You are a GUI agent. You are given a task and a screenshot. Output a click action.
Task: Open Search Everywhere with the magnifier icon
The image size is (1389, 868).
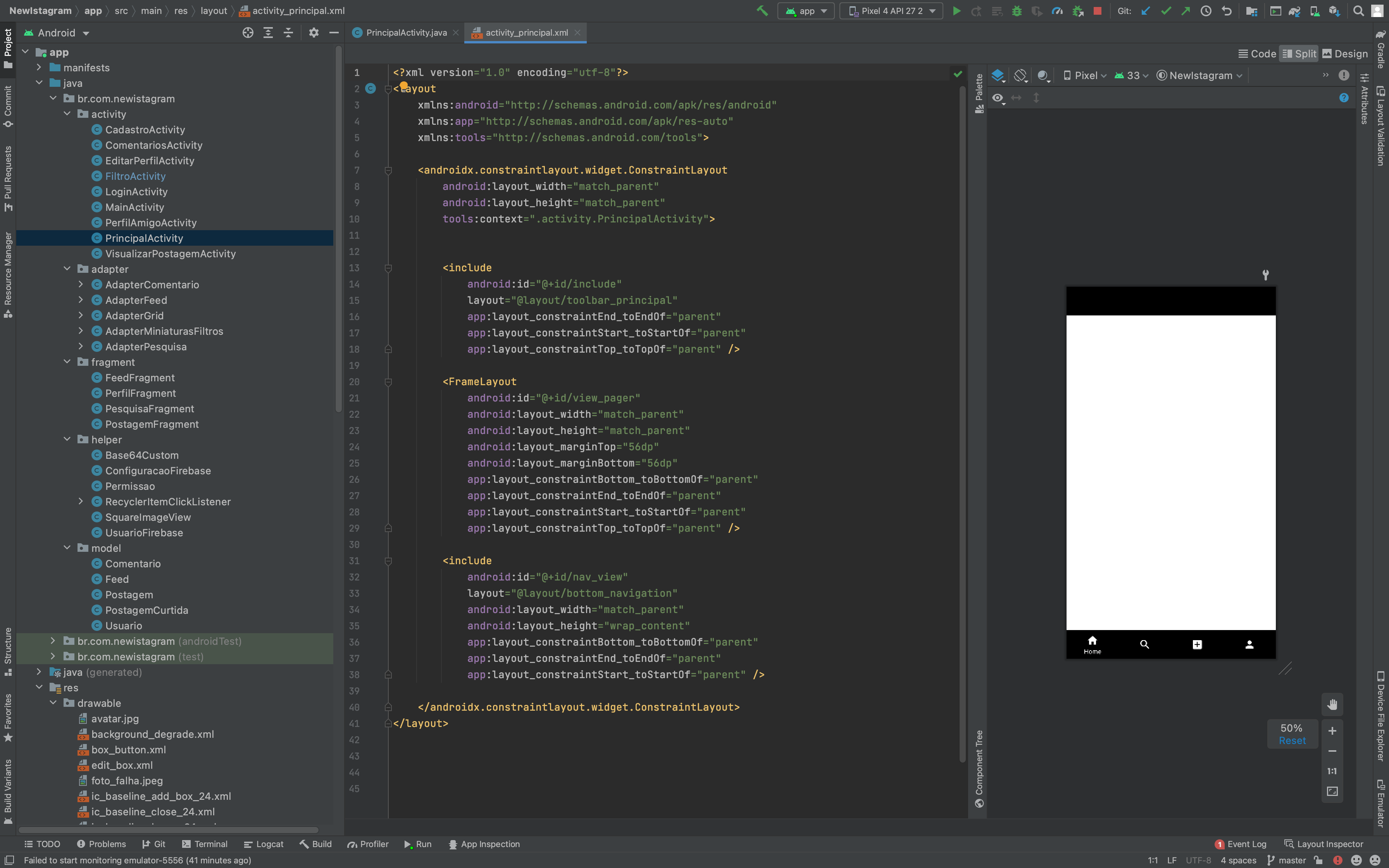[1358, 10]
